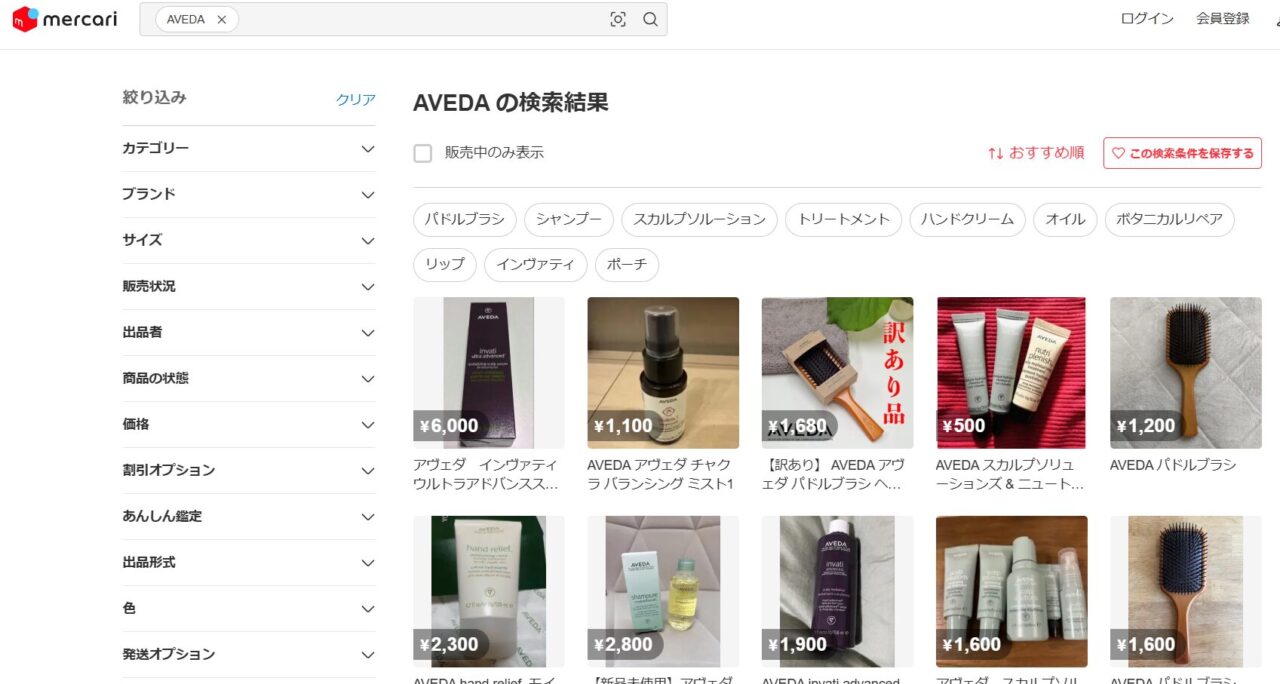
Task: Expand the あんしん鑑定 filter
Action: pyautogui.click(x=249, y=516)
